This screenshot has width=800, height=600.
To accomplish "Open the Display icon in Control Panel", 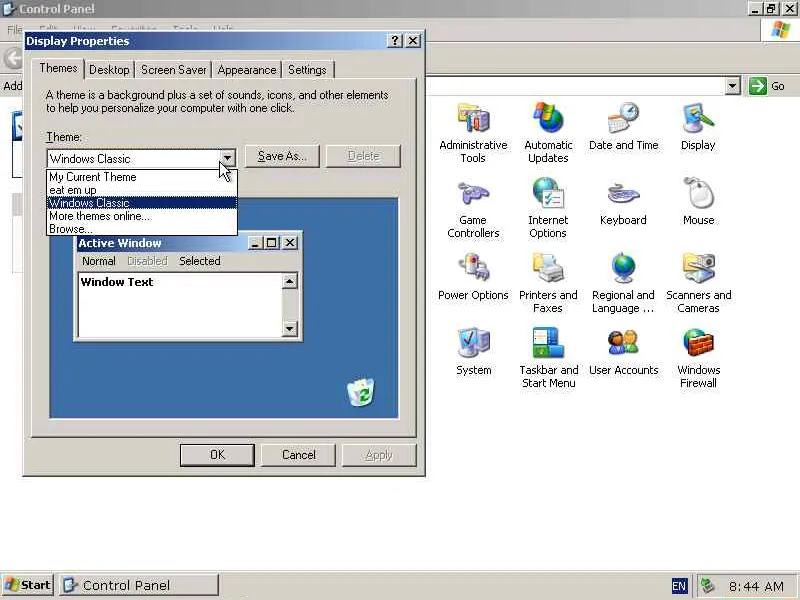I will (x=698, y=128).
